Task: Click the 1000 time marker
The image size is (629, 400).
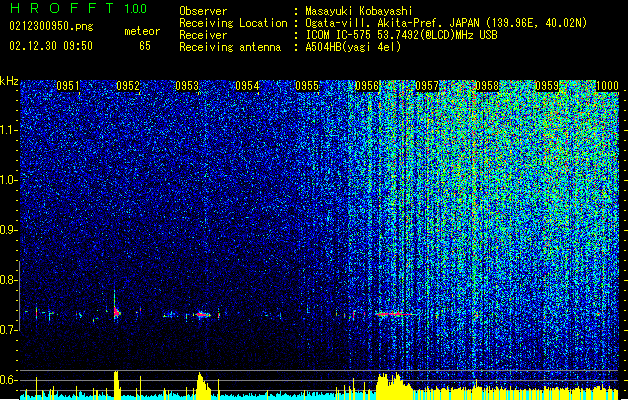Action: [x=607, y=86]
